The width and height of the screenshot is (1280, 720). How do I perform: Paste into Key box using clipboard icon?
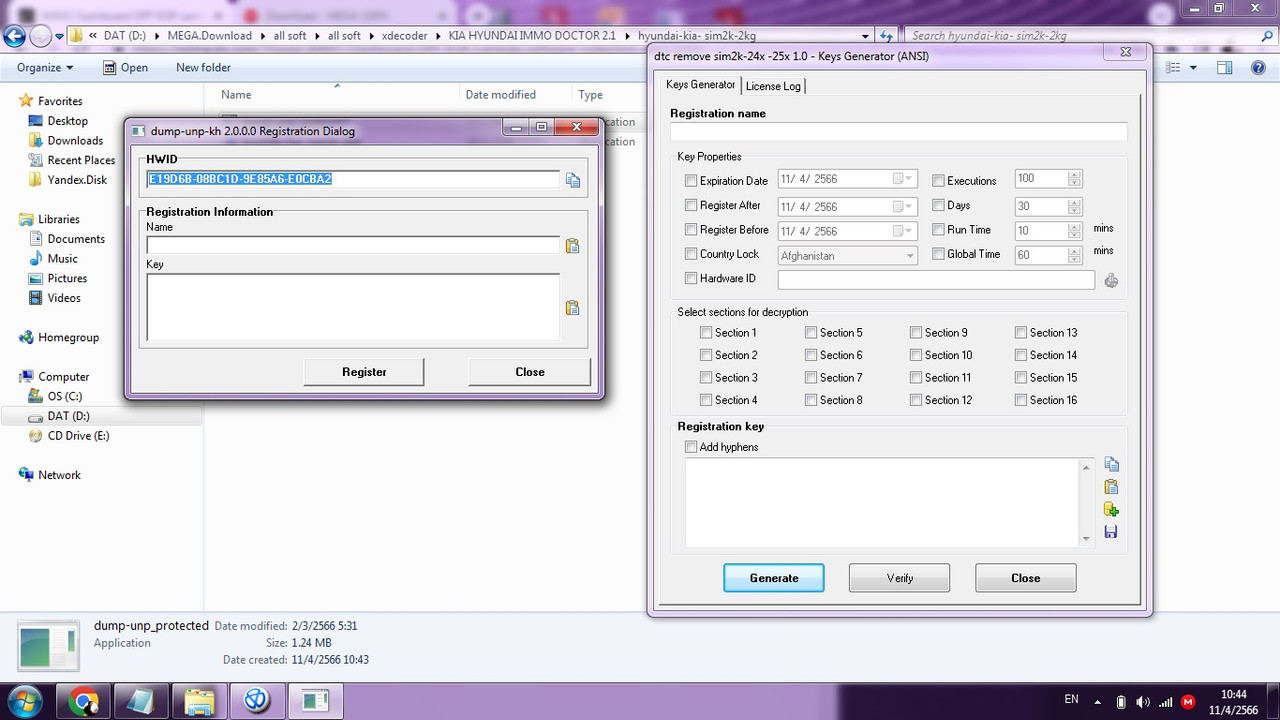click(573, 308)
